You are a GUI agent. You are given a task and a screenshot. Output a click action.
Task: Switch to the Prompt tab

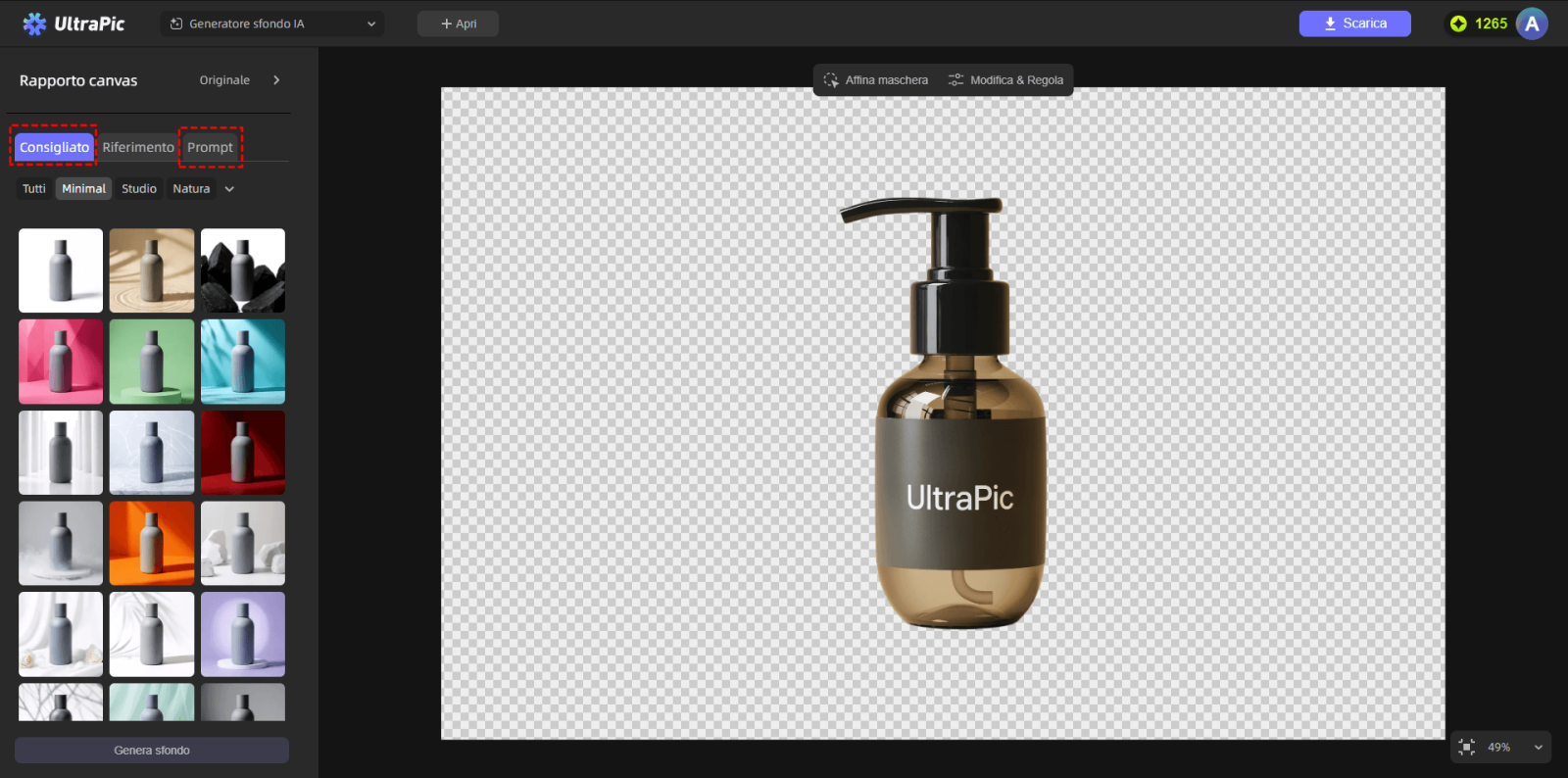tap(210, 147)
